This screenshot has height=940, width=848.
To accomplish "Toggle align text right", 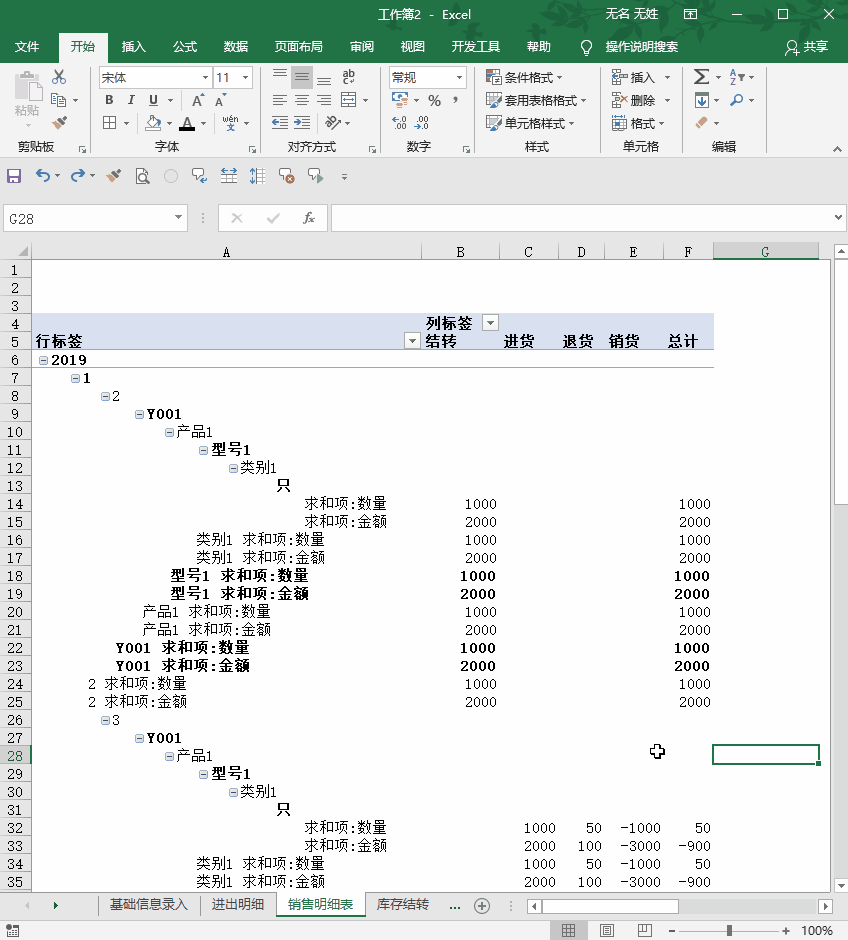I will click(324, 100).
